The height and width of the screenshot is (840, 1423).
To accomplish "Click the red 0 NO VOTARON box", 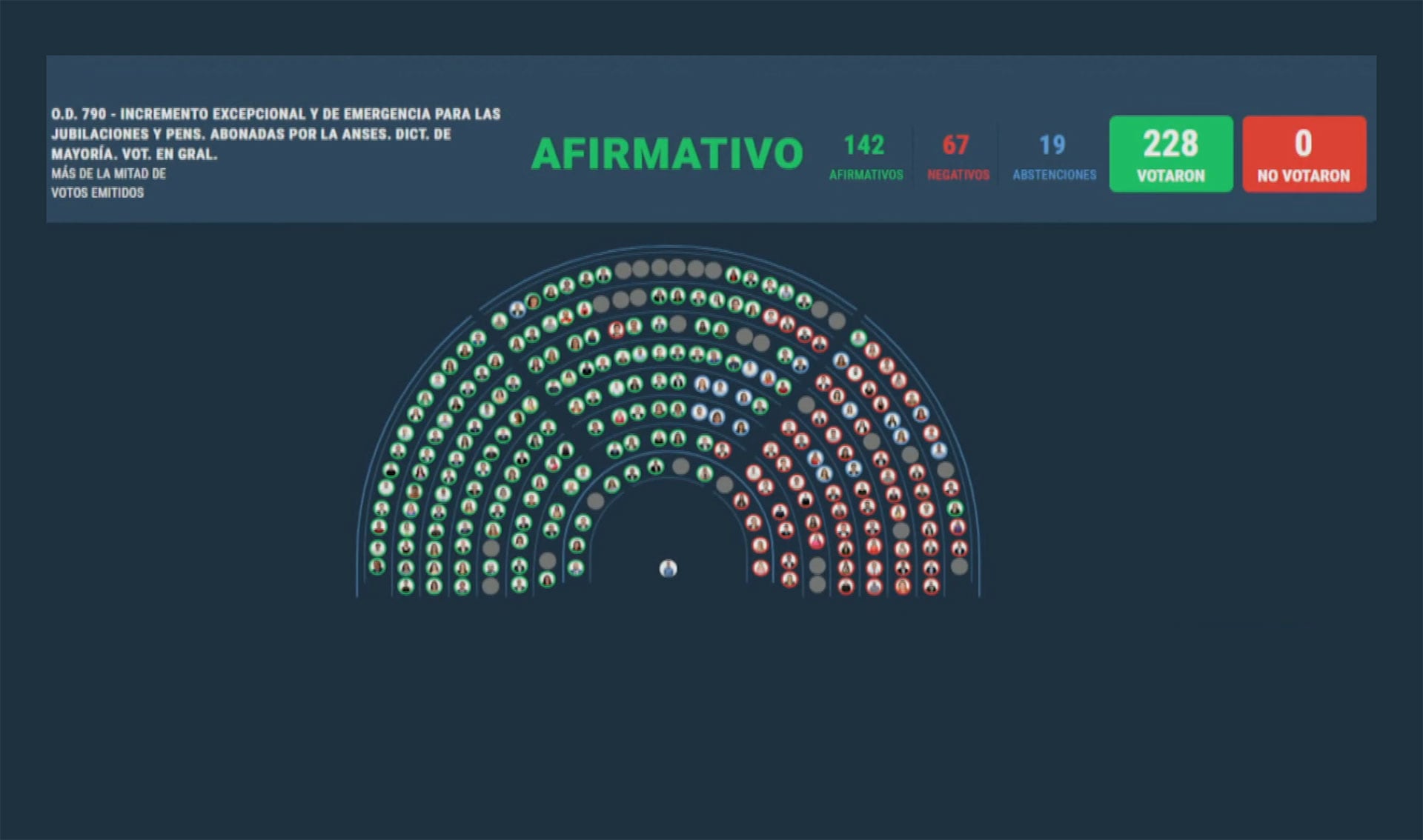I will point(1304,154).
